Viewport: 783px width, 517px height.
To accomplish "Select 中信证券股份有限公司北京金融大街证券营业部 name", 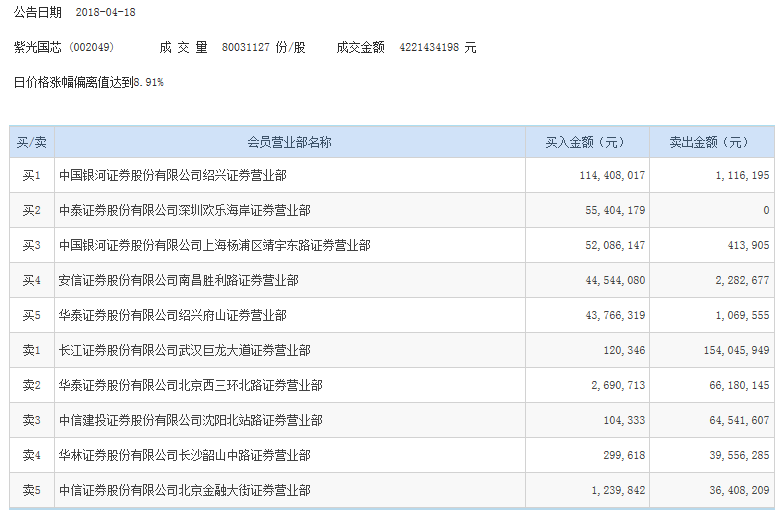I will click(x=185, y=490).
